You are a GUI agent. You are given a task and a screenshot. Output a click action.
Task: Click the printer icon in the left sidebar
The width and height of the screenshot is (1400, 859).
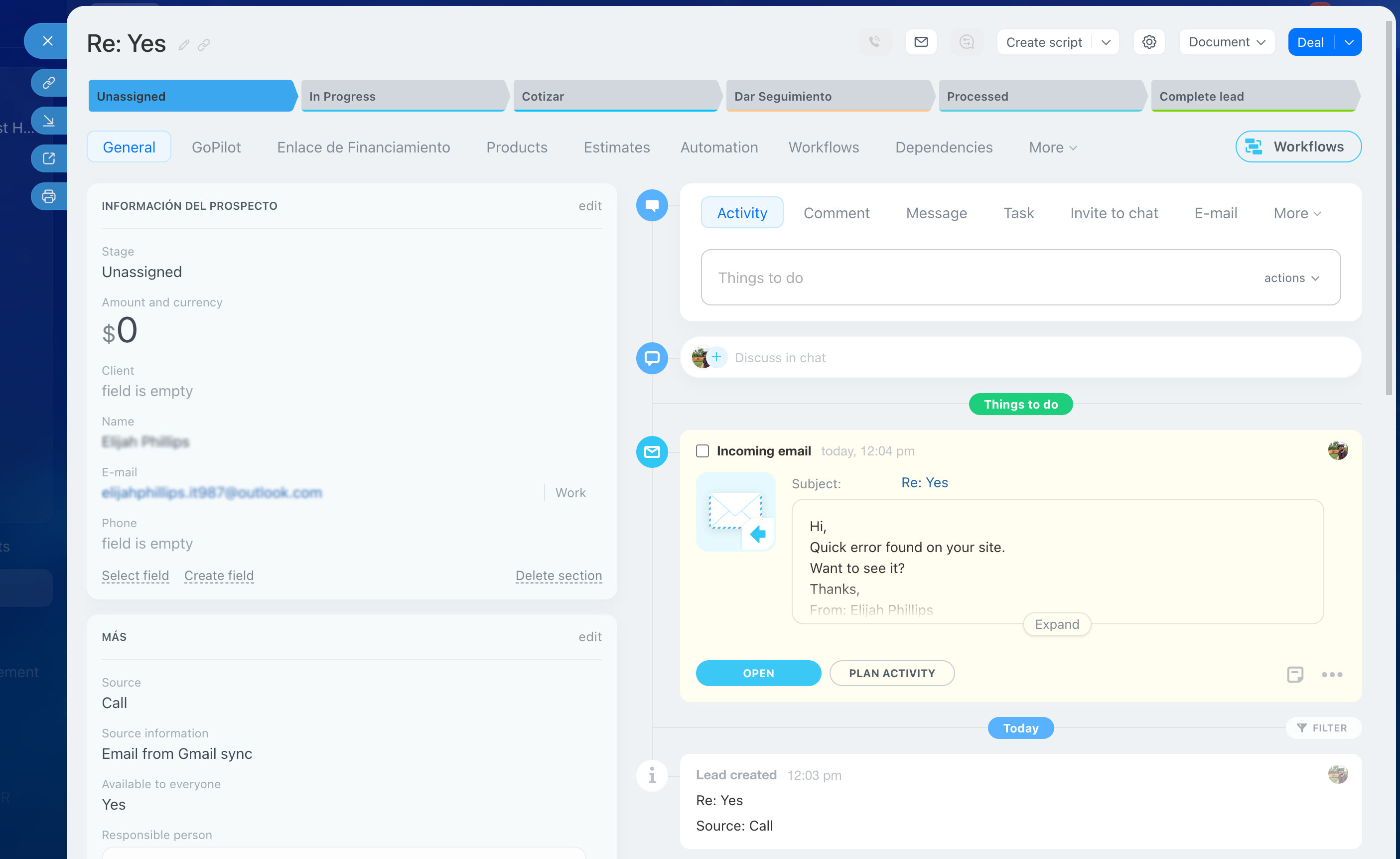(49, 197)
